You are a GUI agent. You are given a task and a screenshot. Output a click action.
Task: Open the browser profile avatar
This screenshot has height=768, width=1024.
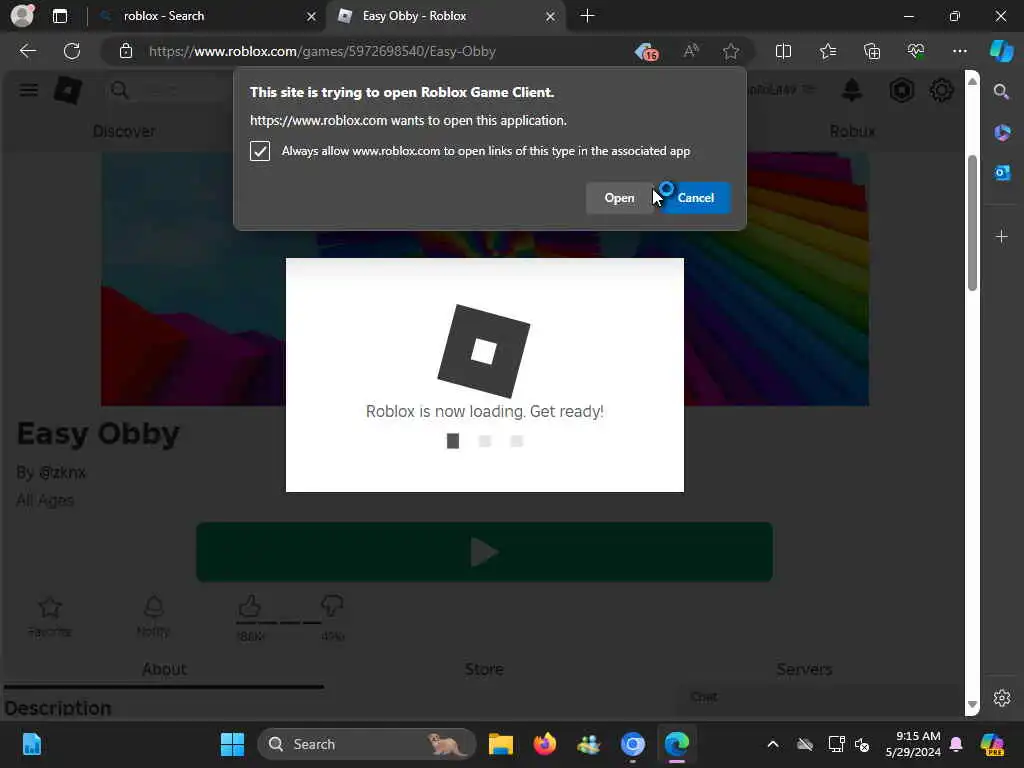[22, 16]
